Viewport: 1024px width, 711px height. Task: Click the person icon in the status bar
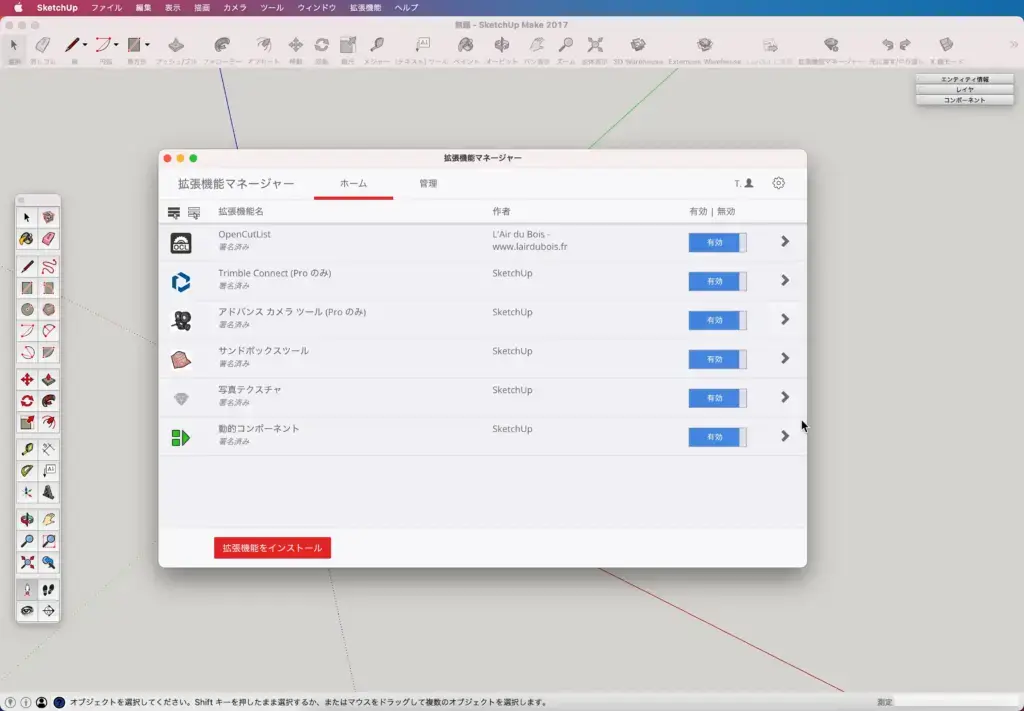[42, 703]
